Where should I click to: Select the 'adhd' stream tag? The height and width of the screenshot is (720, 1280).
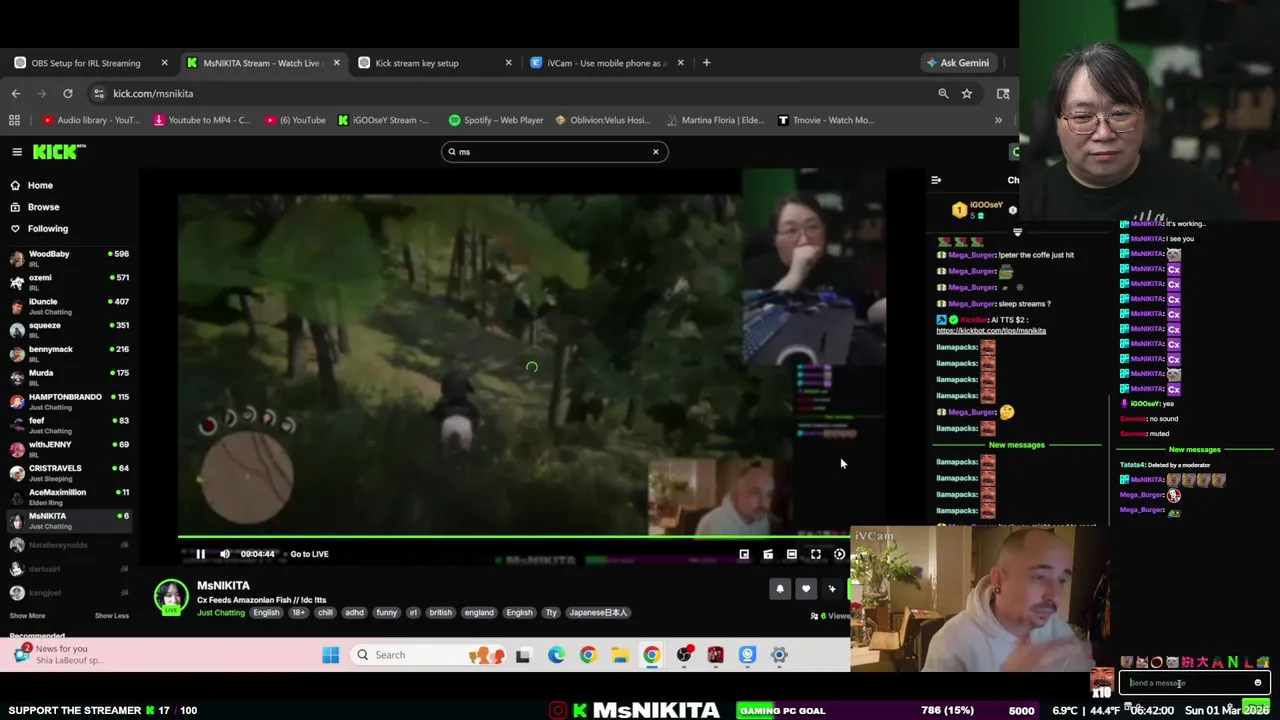tap(354, 612)
